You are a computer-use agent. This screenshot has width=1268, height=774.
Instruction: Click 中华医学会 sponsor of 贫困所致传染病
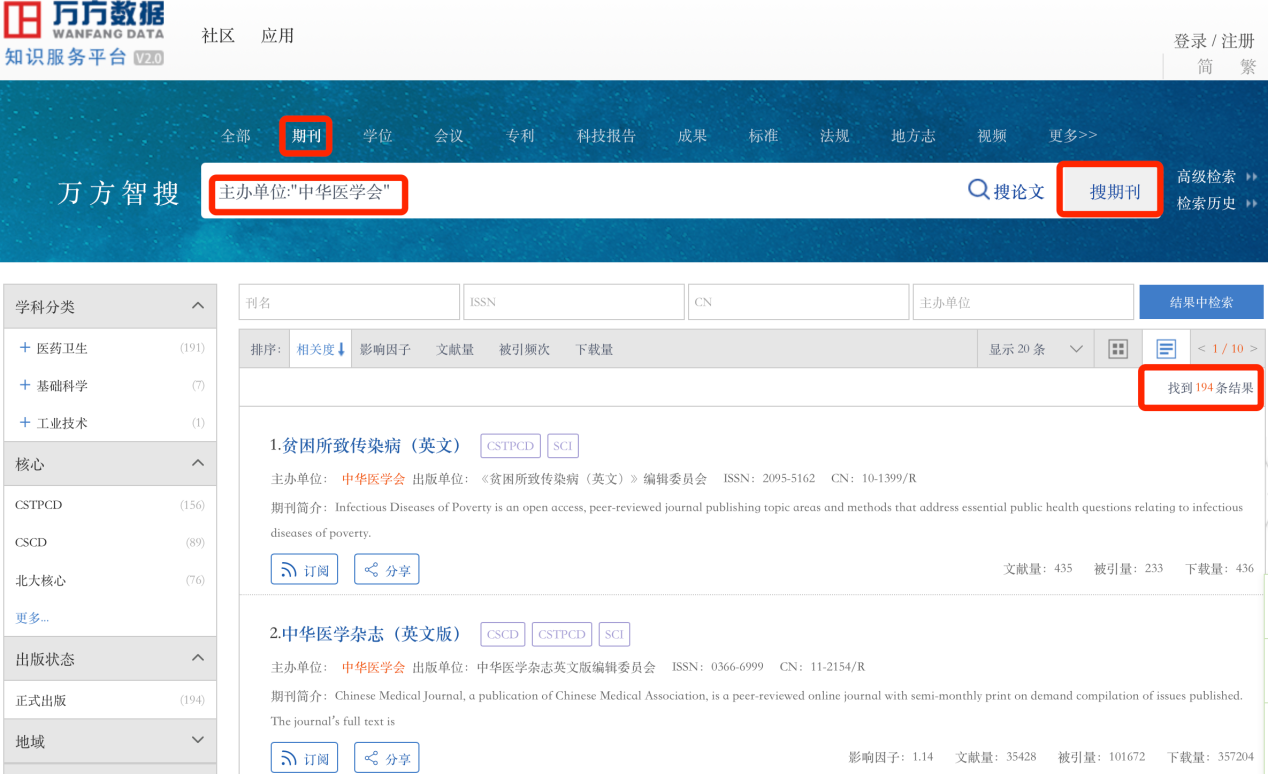click(373, 479)
